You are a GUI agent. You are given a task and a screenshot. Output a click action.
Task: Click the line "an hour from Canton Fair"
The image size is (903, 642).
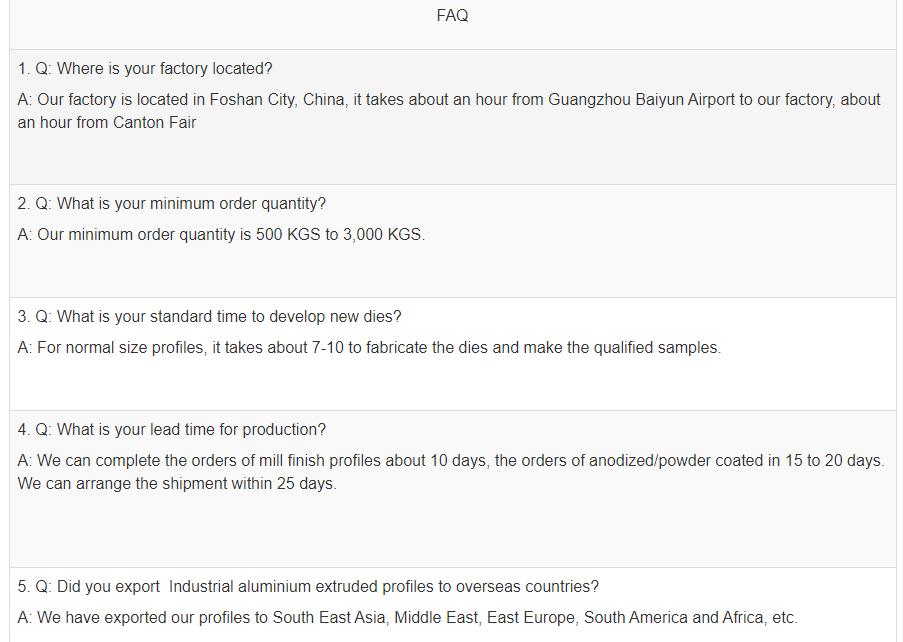[107, 123]
